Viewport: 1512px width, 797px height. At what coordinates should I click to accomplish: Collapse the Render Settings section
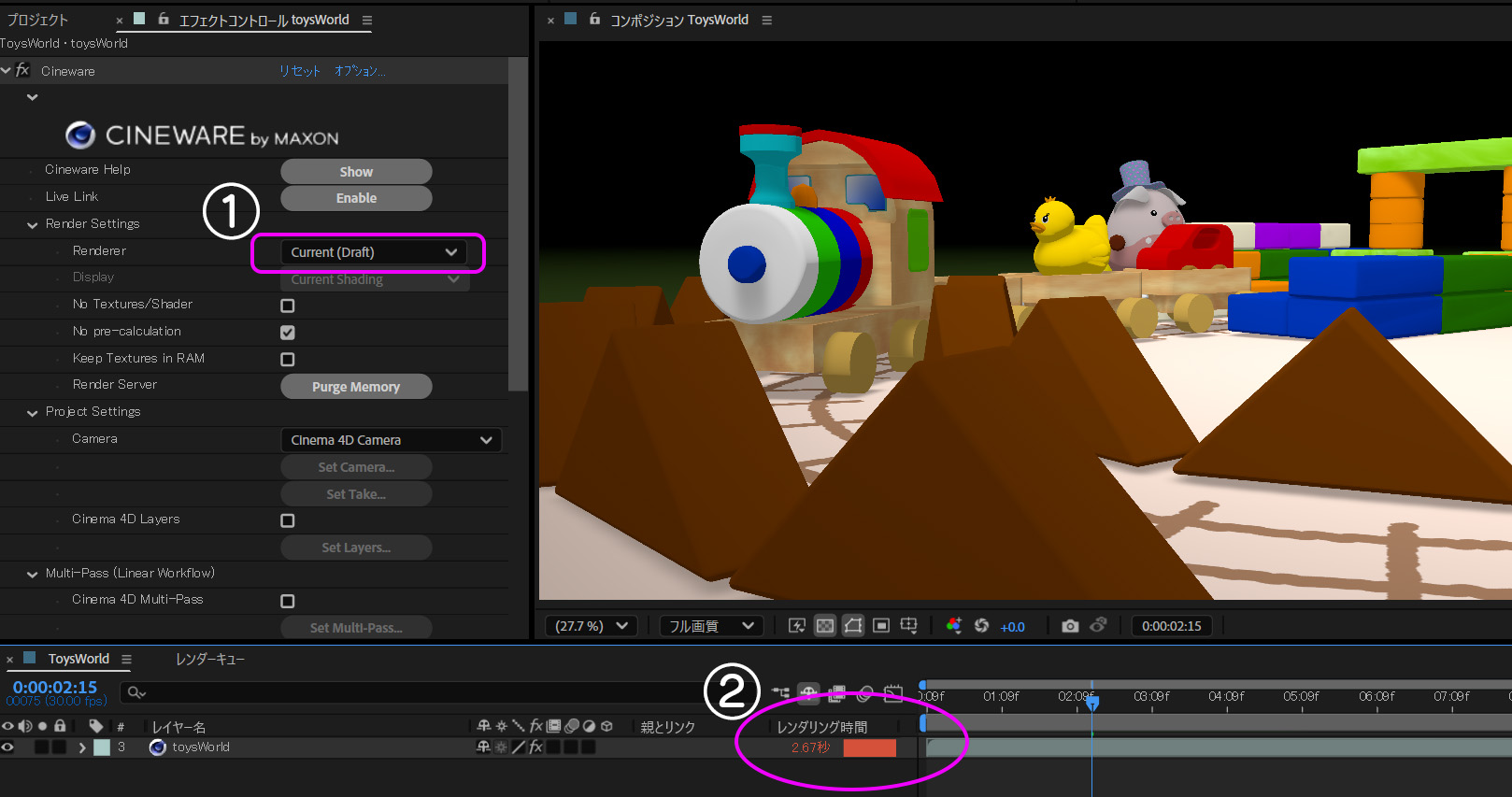click(33, 224)
